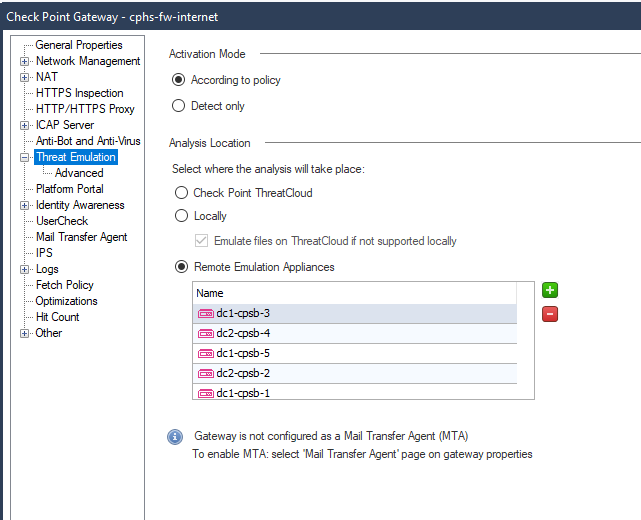This screenshot has height=520, width=641.
Task: Click the appliance icon next to dc1-cpsb-5
Action: click(206, 354)
